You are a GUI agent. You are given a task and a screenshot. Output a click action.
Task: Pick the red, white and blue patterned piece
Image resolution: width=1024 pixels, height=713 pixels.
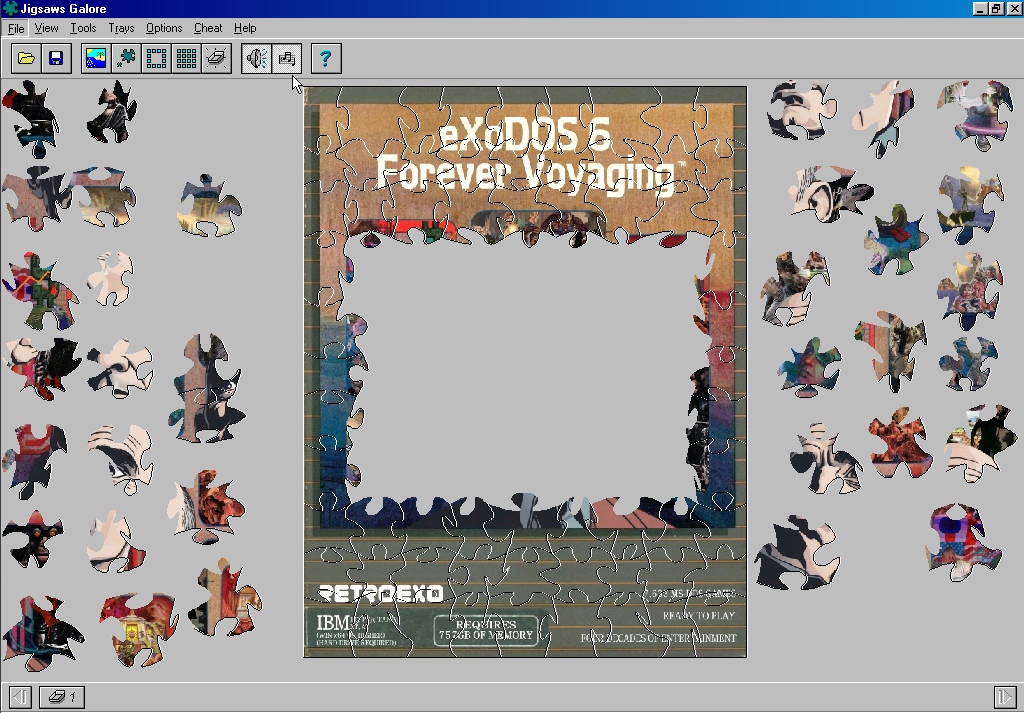[963, 541]
